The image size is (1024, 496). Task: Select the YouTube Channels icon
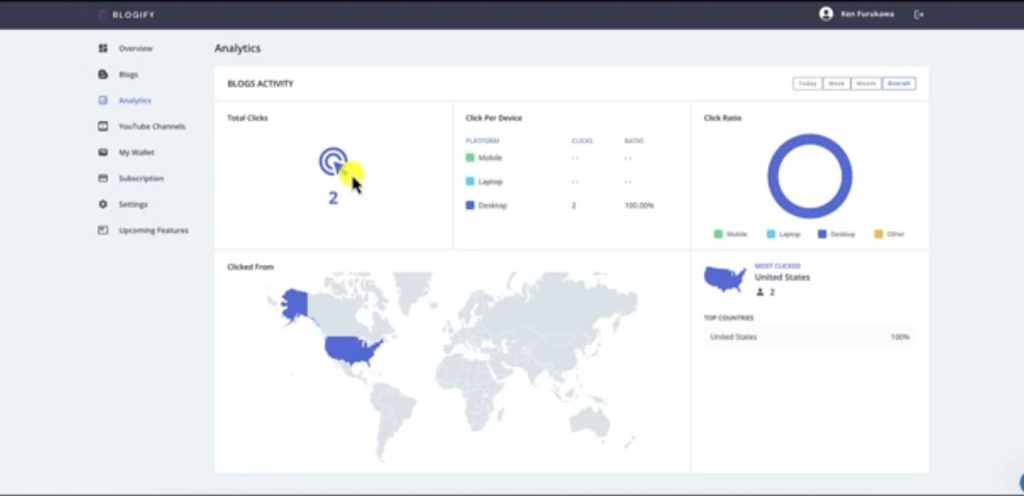102,126
